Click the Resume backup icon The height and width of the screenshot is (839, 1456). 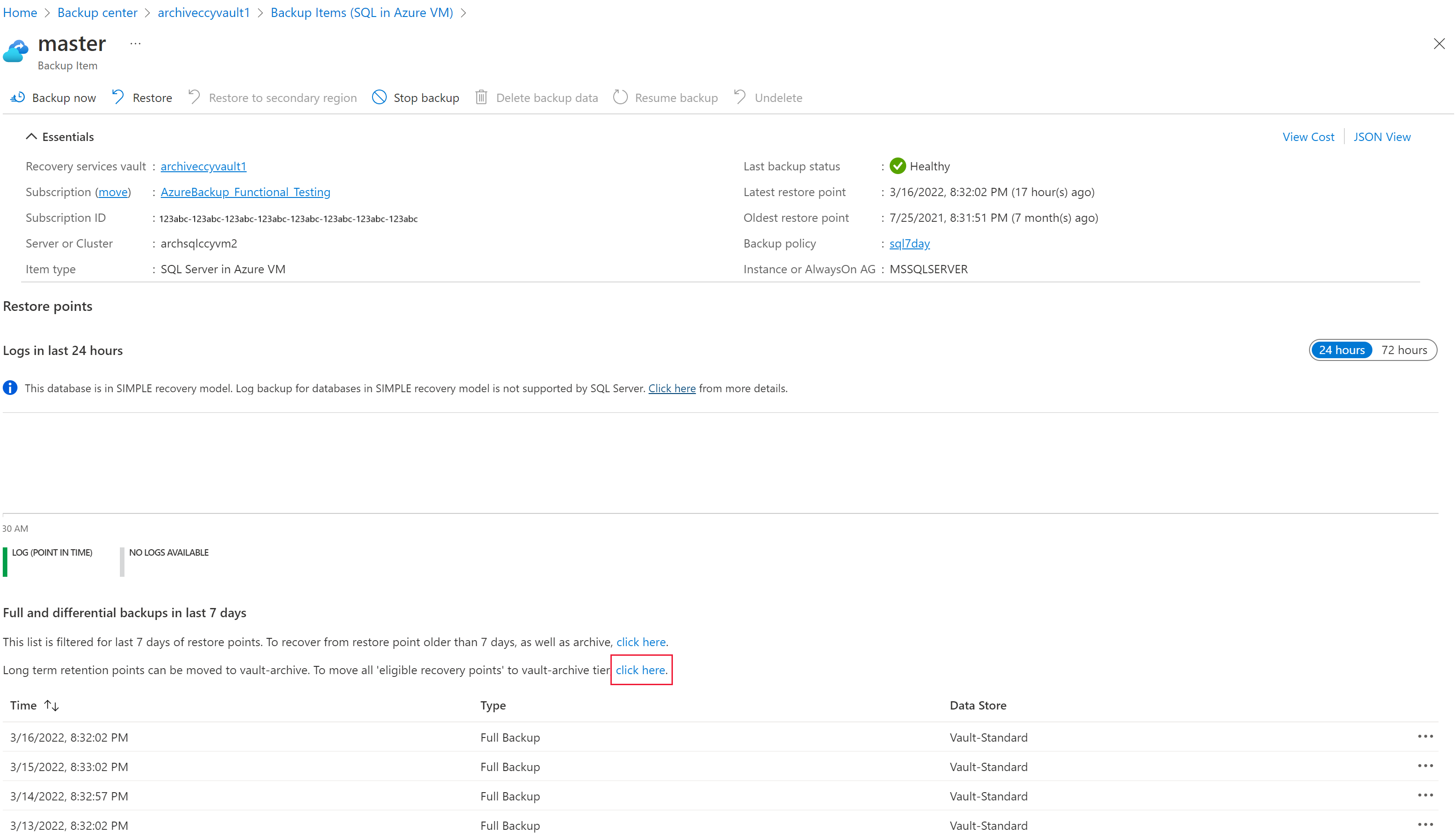(620, 97)
